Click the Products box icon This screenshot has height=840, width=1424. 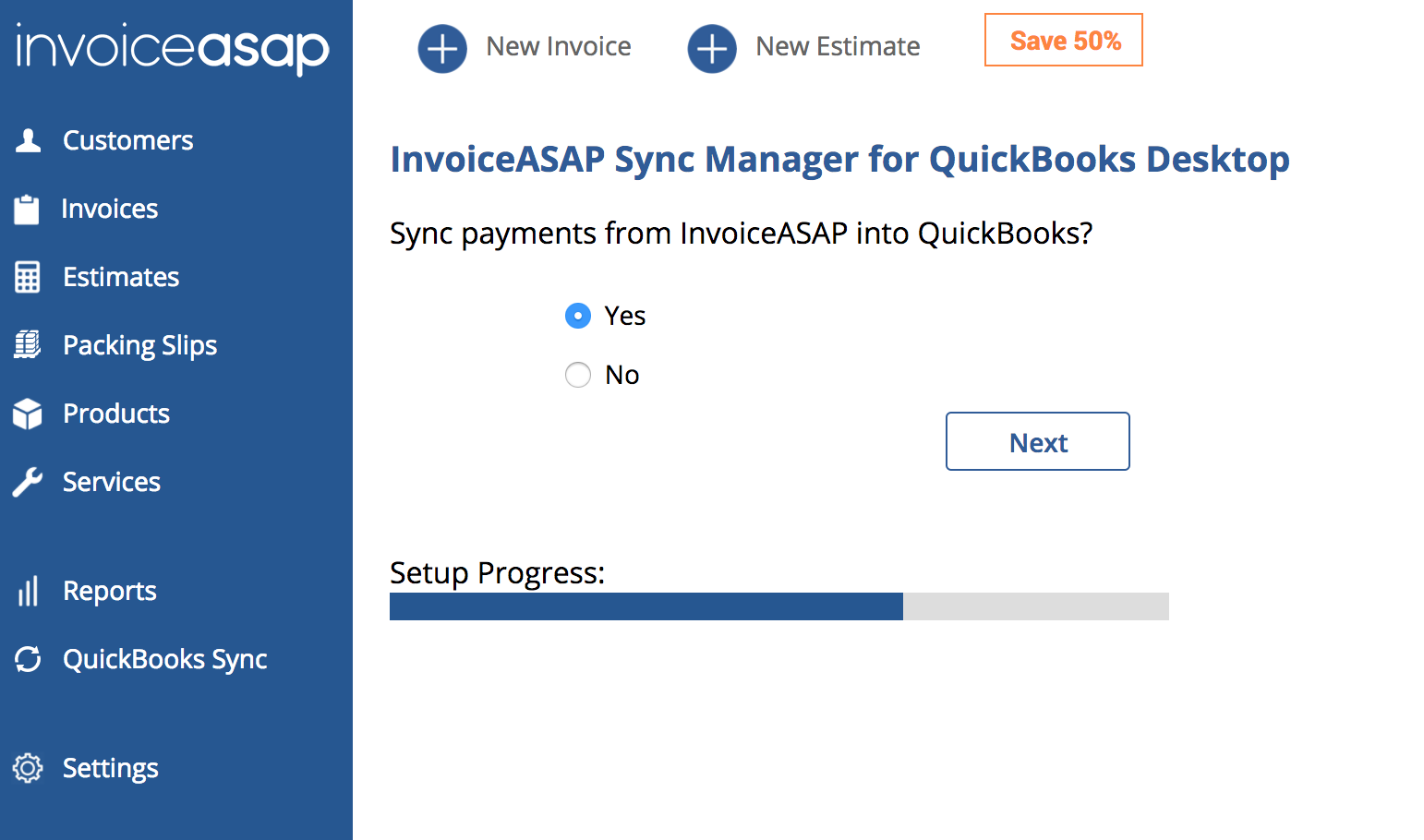pos(28,414)
